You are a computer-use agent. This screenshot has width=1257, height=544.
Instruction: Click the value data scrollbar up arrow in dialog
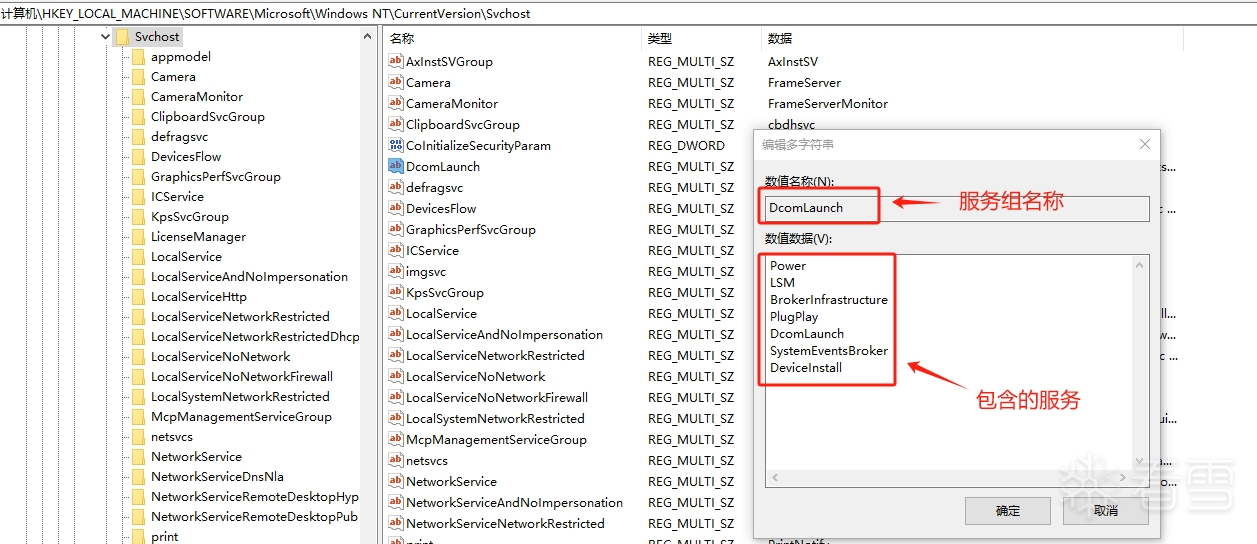(x=1140, y=265)
